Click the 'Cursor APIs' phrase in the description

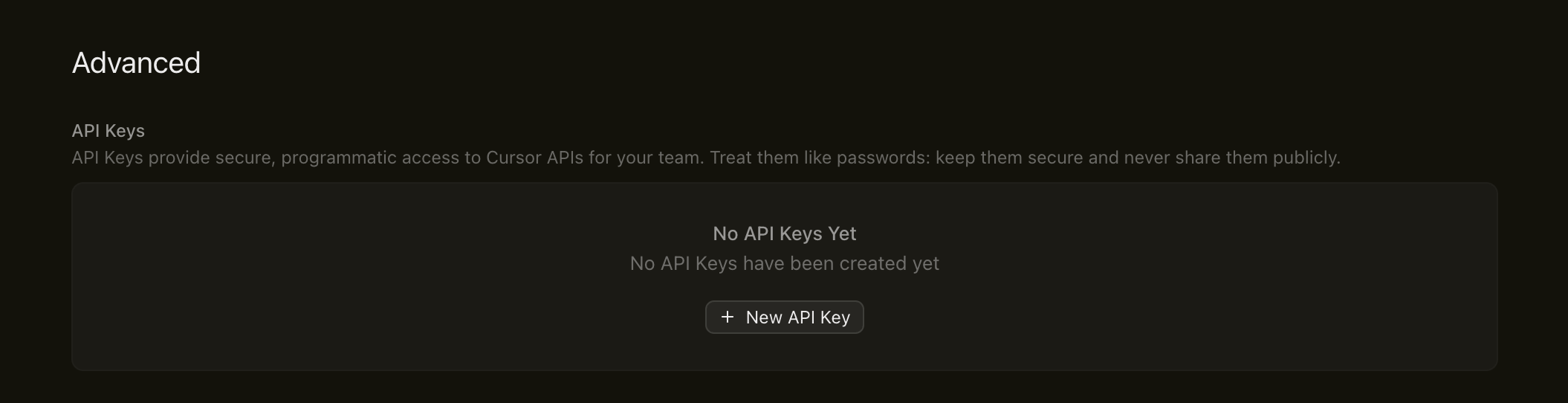point(534,158)
